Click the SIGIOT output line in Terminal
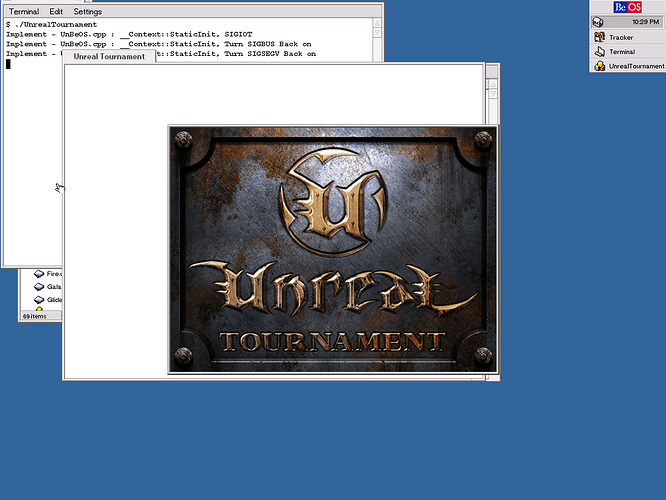Screen dimensions: 666x500 click(x=129, y=34)
